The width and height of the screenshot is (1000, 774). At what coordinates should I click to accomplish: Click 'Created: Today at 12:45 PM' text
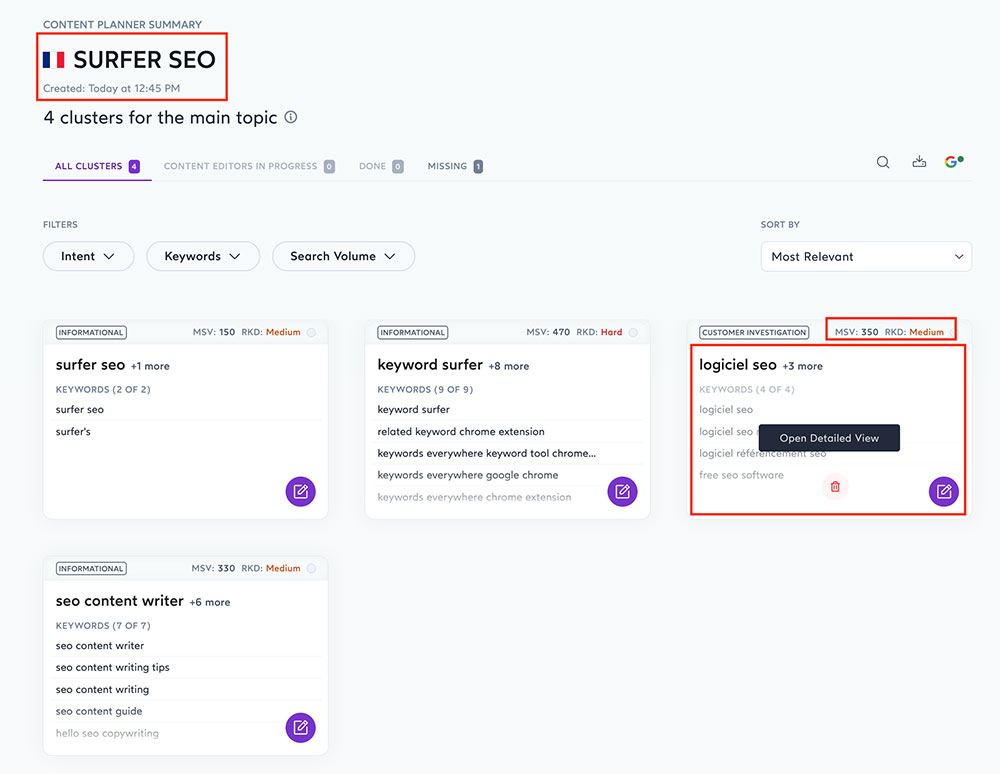pos(112,89)
